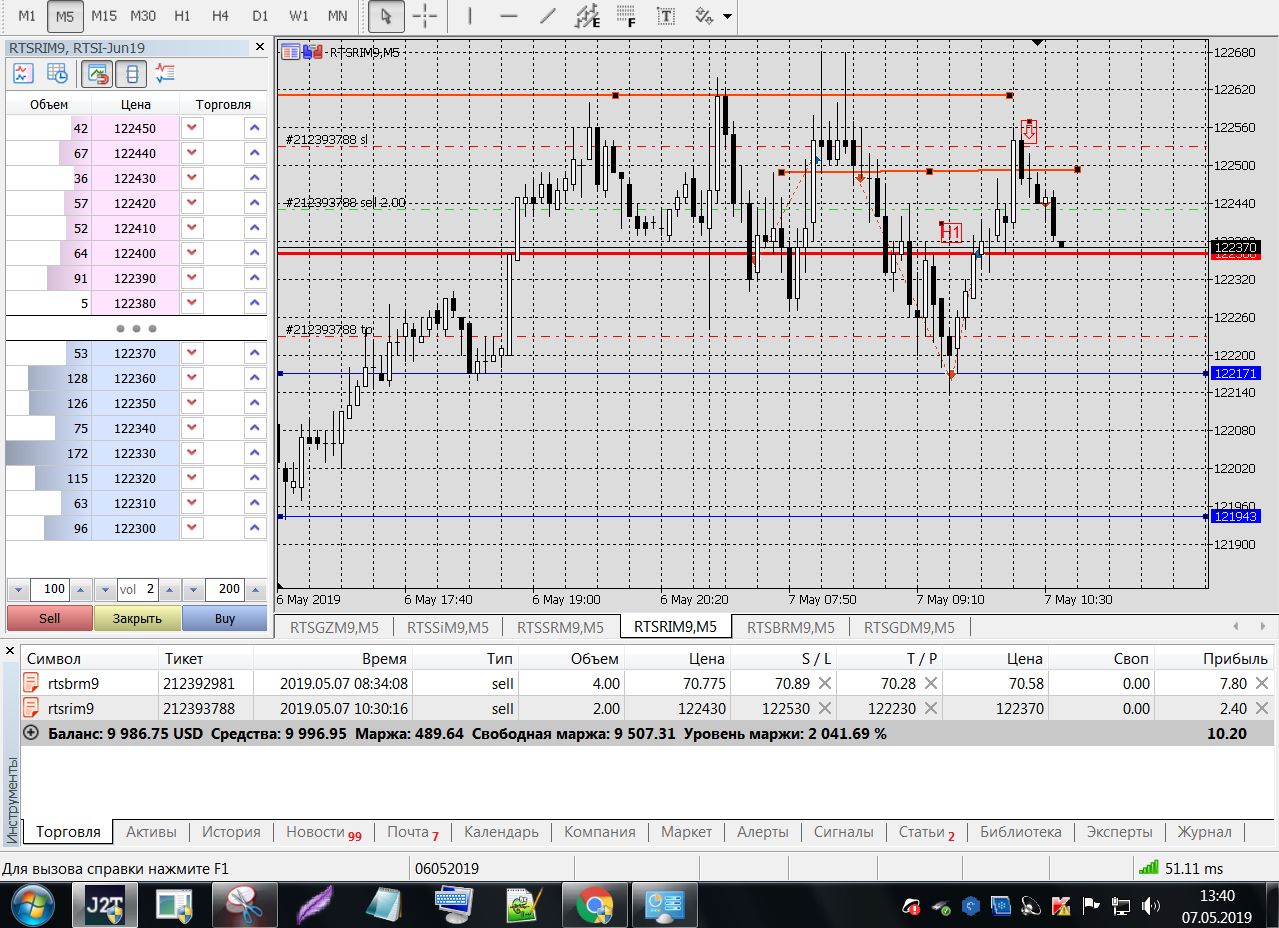Select the text label tool

tap(665, 16)
